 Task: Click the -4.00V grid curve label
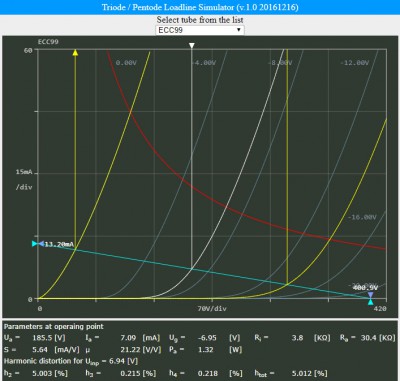point(204,63)
